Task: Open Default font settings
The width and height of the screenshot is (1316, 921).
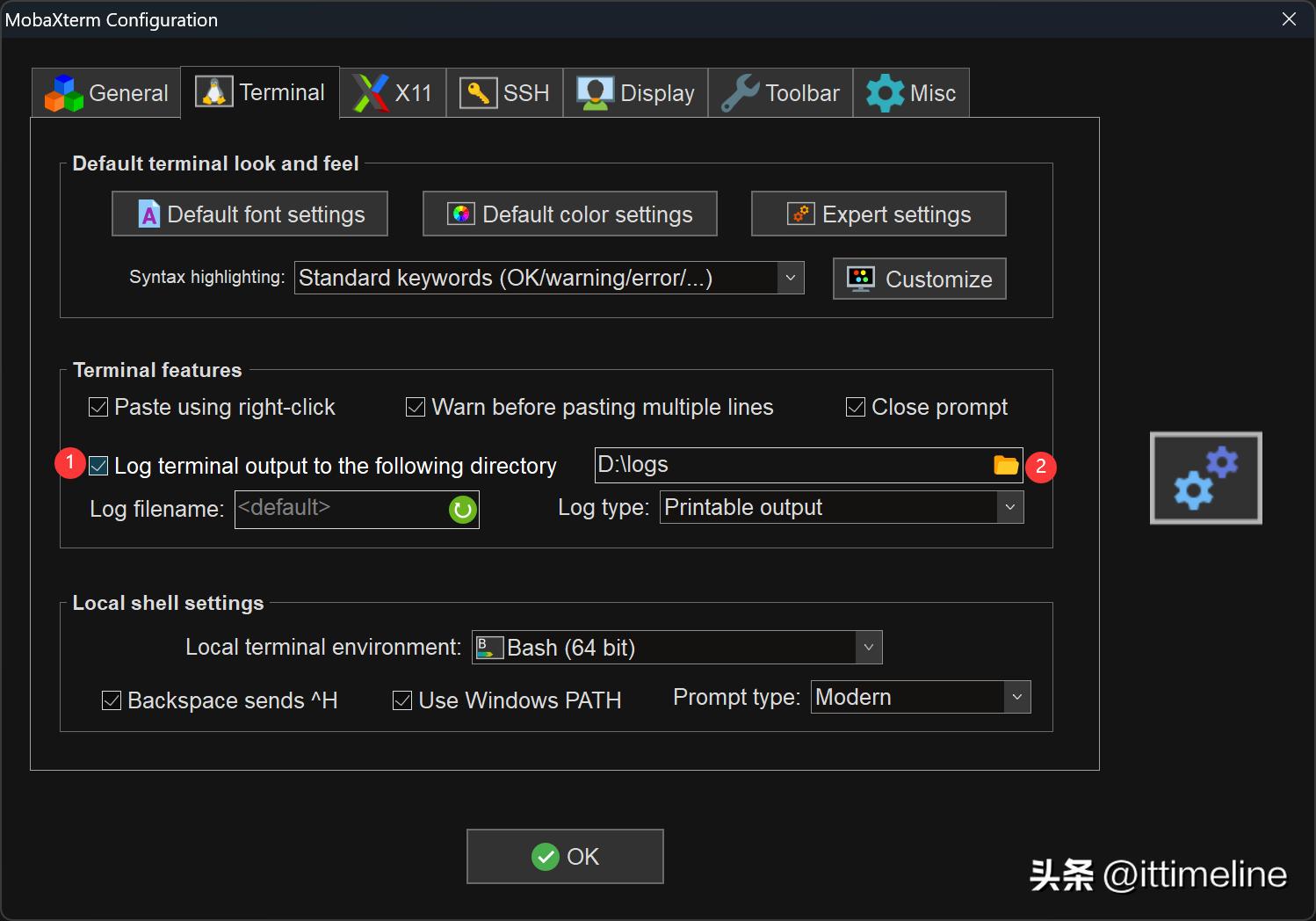Action: (249, 214)
